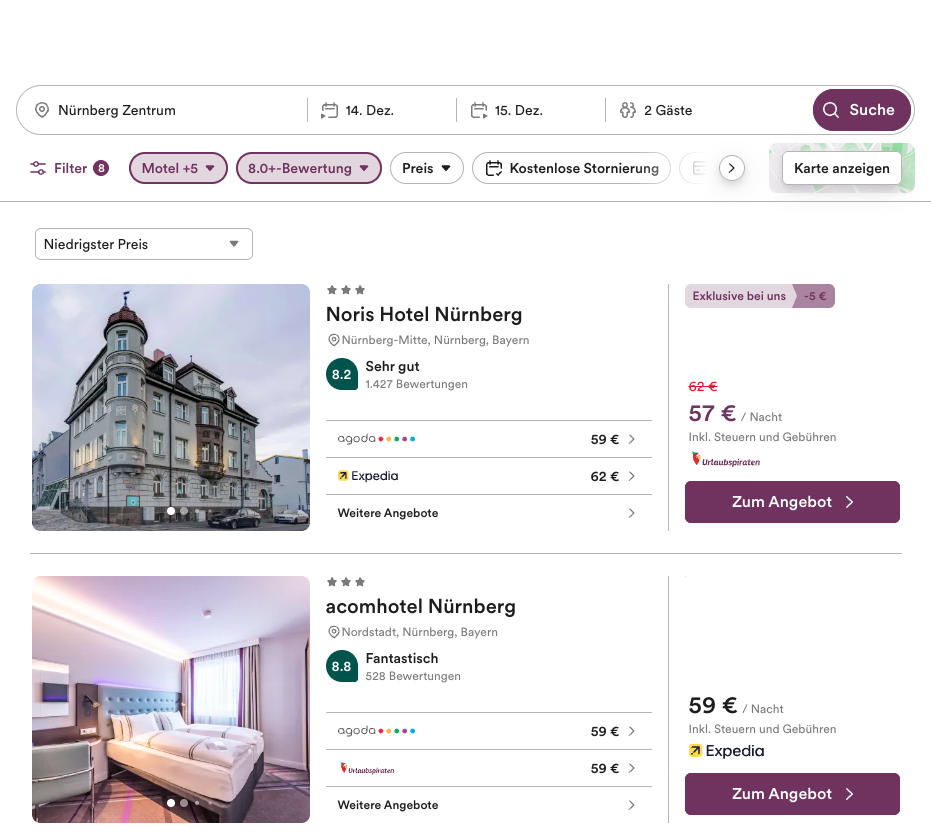The width and height of the screenshot is (931, 838).
Task: Open the Preis filter dropdown
Action: tap(426, 168)
